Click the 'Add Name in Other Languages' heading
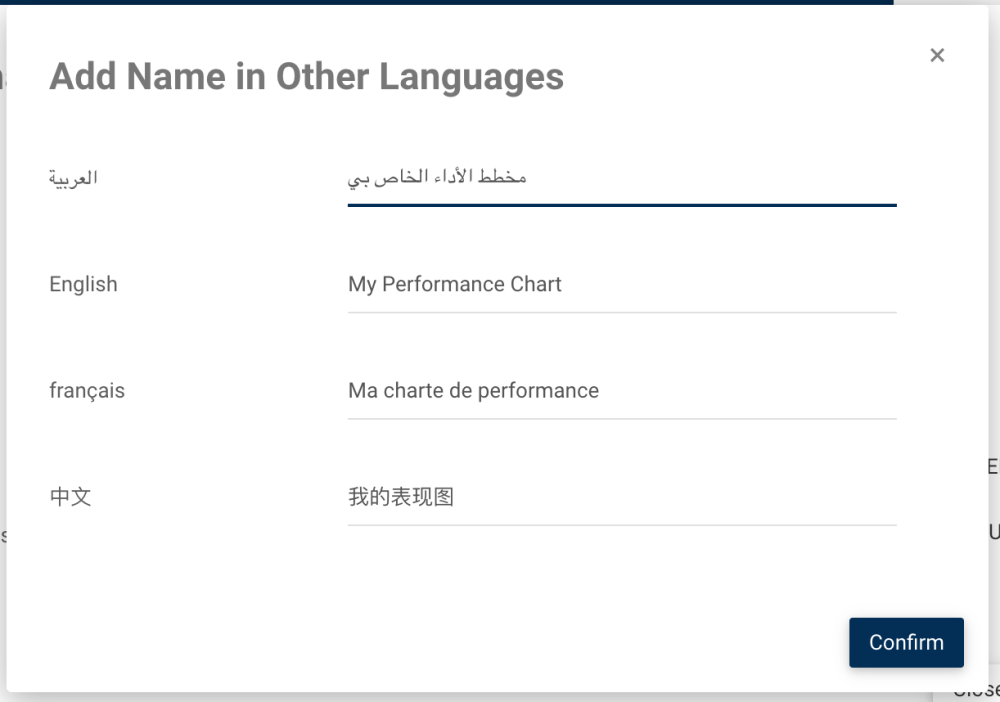 (x=306, y=77)
